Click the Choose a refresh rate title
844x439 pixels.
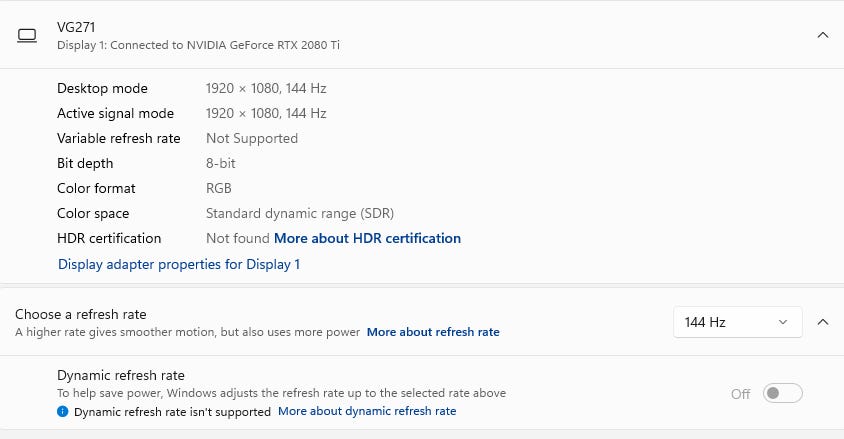(x=81, y=314)
